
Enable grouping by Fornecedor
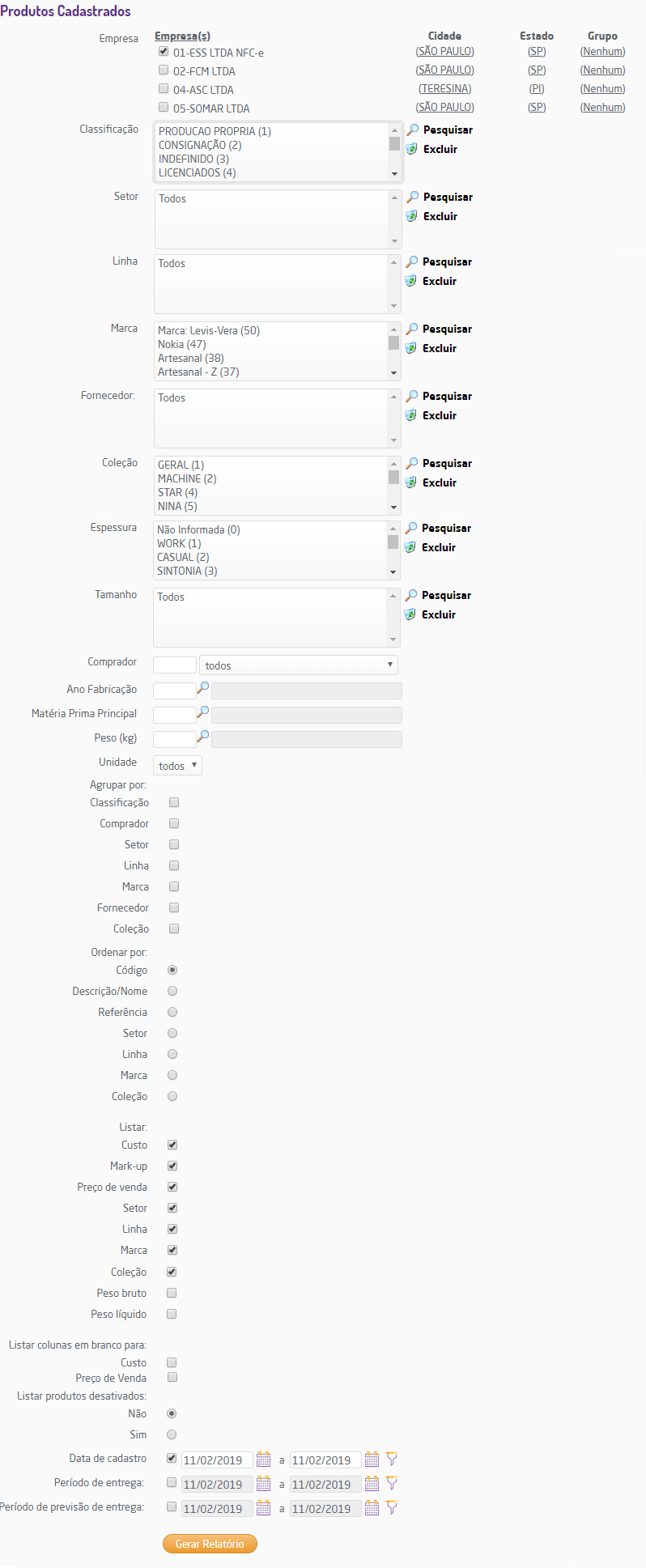tap(174, 907)
